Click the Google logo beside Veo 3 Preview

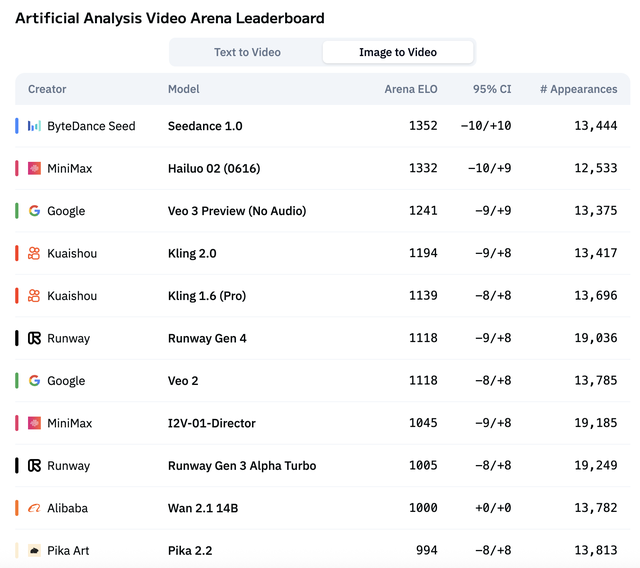[x=35, y=211]
